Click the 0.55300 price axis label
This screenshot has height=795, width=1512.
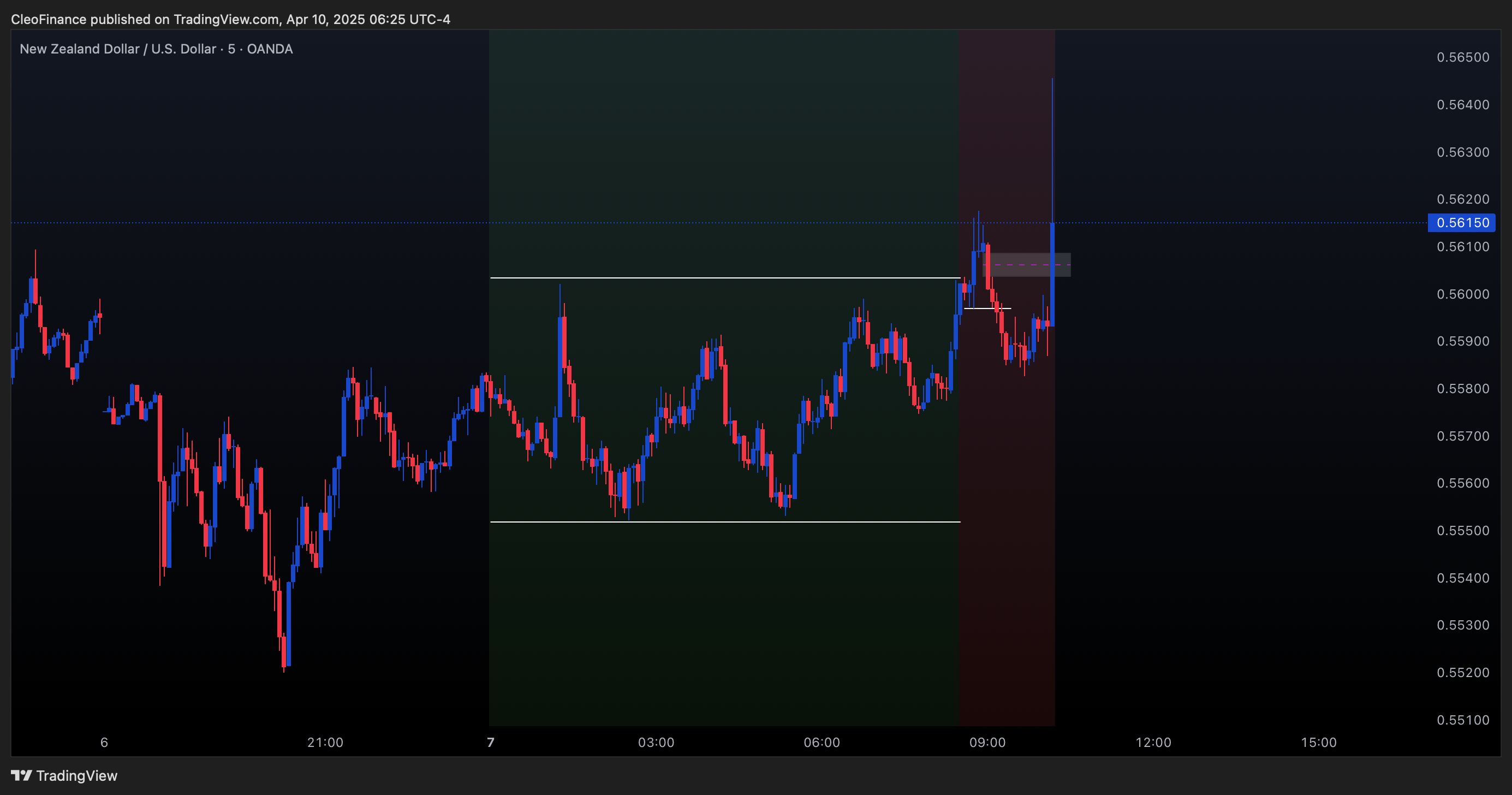(1463, 625)
